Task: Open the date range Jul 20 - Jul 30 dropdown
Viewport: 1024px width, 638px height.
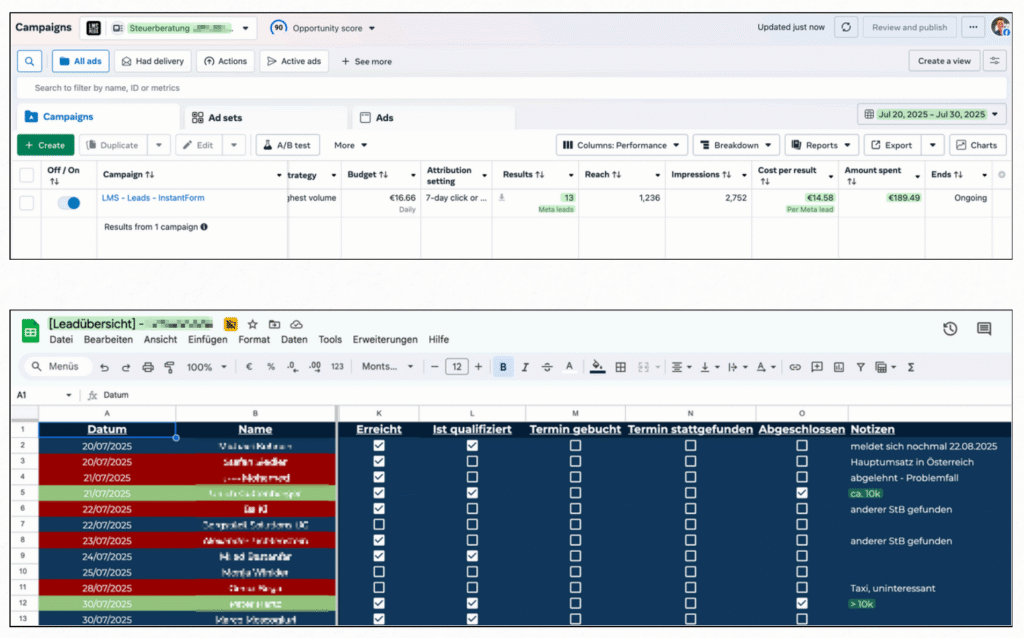Action: tap(931, 114)
